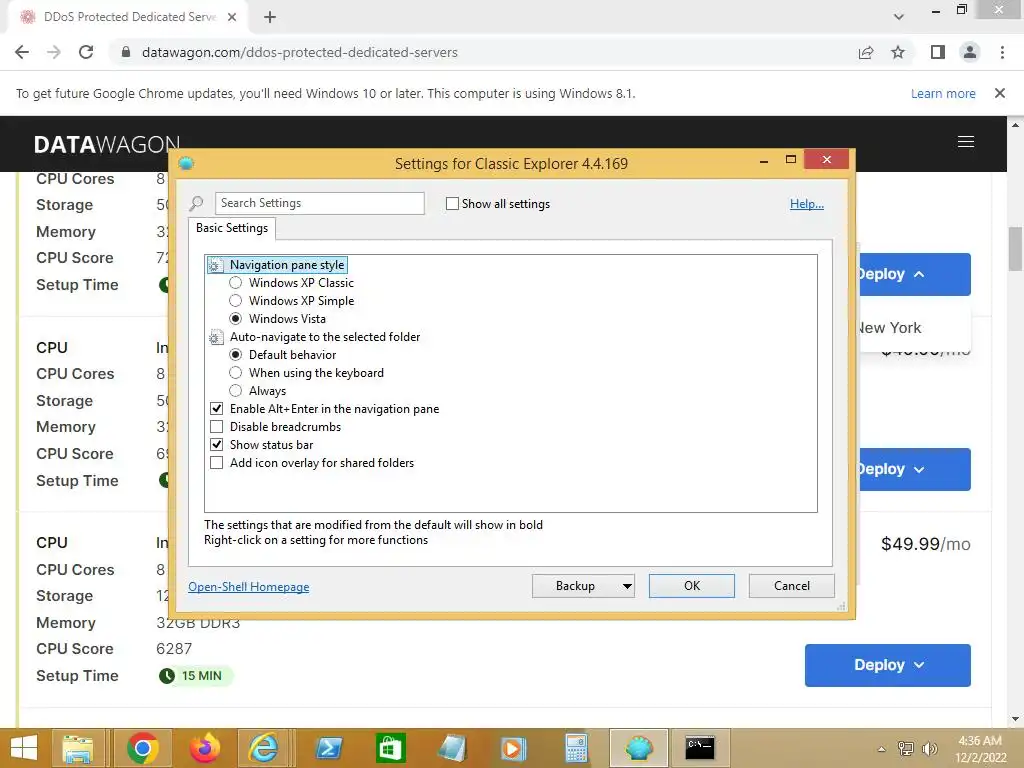Viewport: 1024px width, 768px height.
Task: Open the DataWagon hamburger menu
Action: pos(966,142)
